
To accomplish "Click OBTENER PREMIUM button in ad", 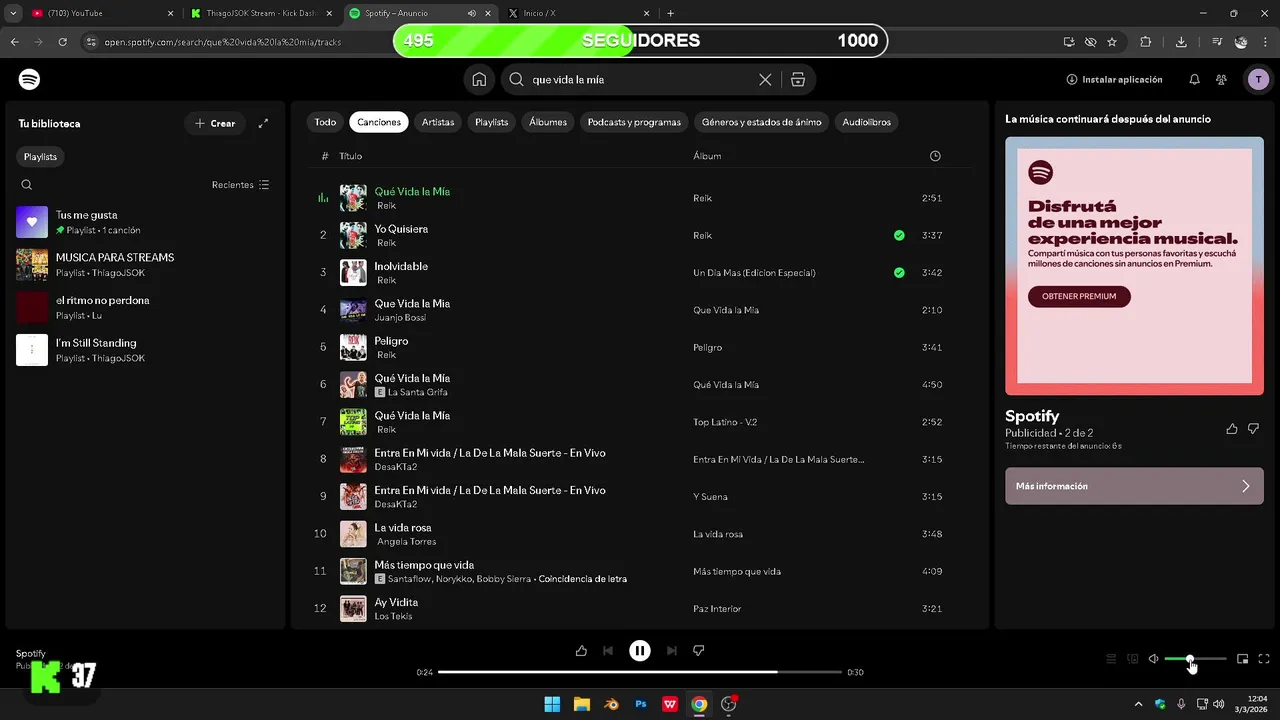I will 1079,296.
